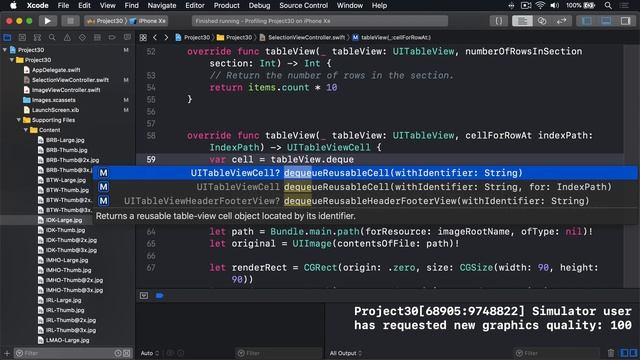The image size is (640, 360).
Task: Select LaunchScreen.xib in navigator
Action: pos(55,110)
